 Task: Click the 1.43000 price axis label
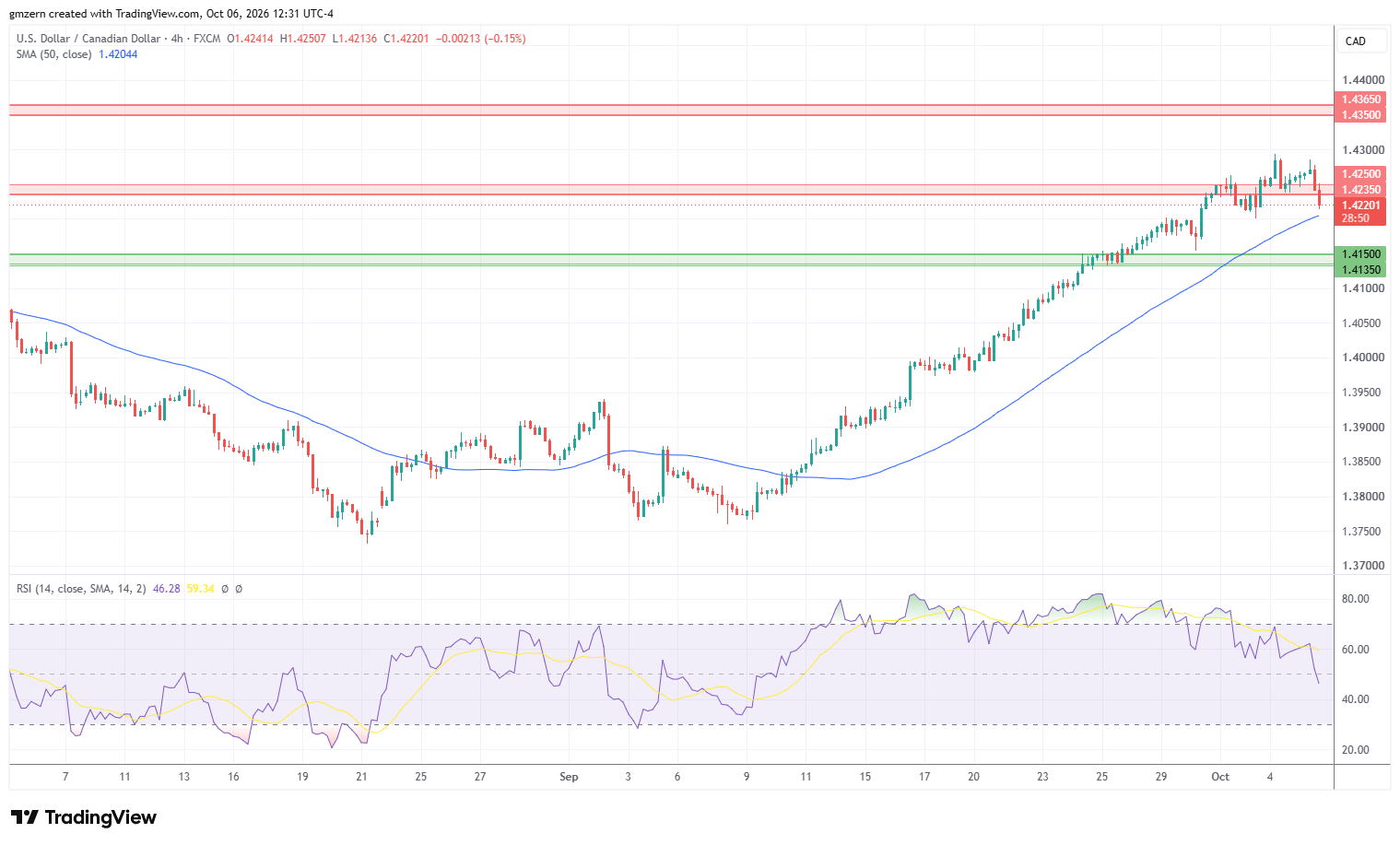1362,150
